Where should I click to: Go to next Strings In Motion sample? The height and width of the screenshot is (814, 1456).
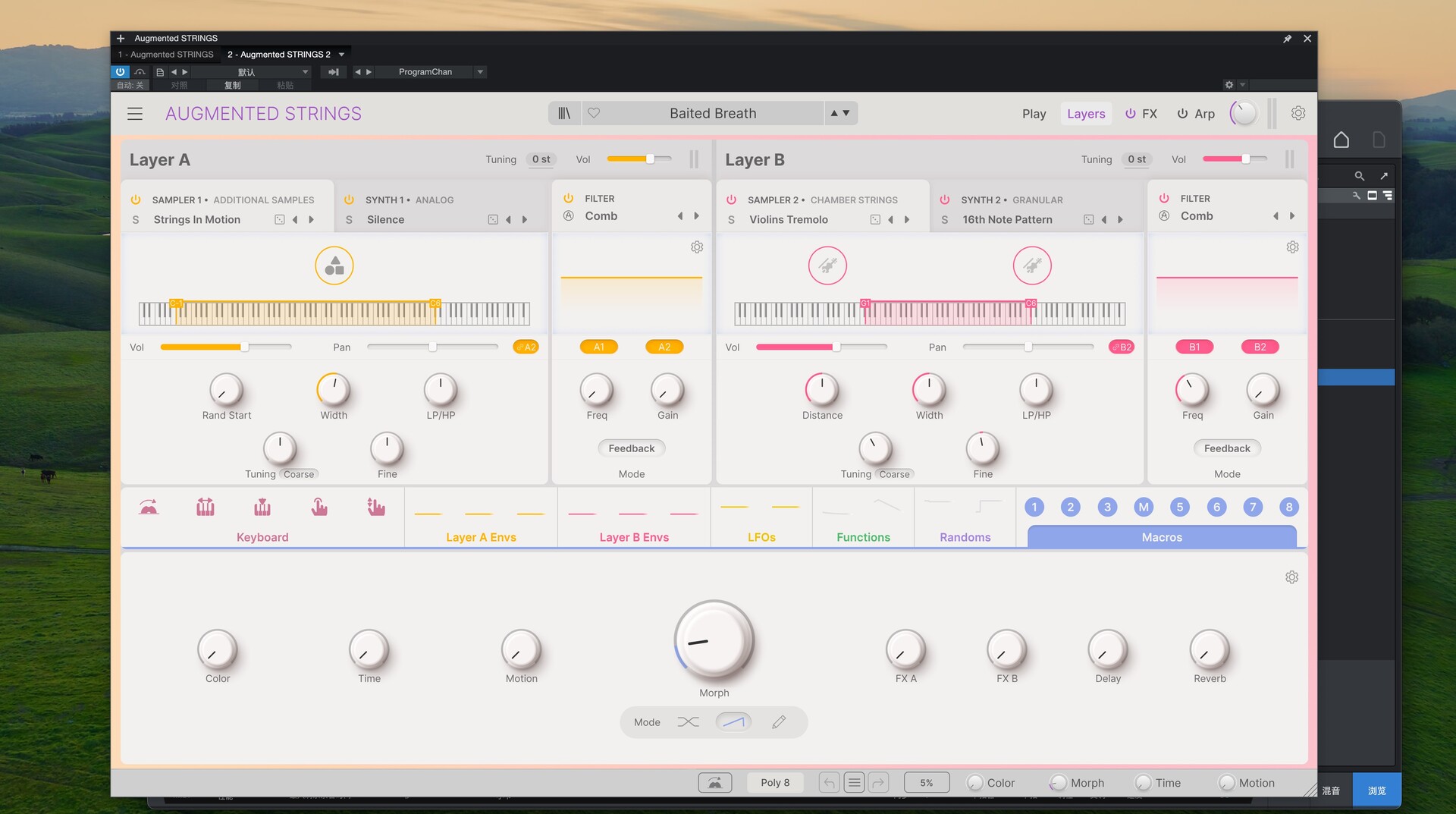(x=311, y=220)
